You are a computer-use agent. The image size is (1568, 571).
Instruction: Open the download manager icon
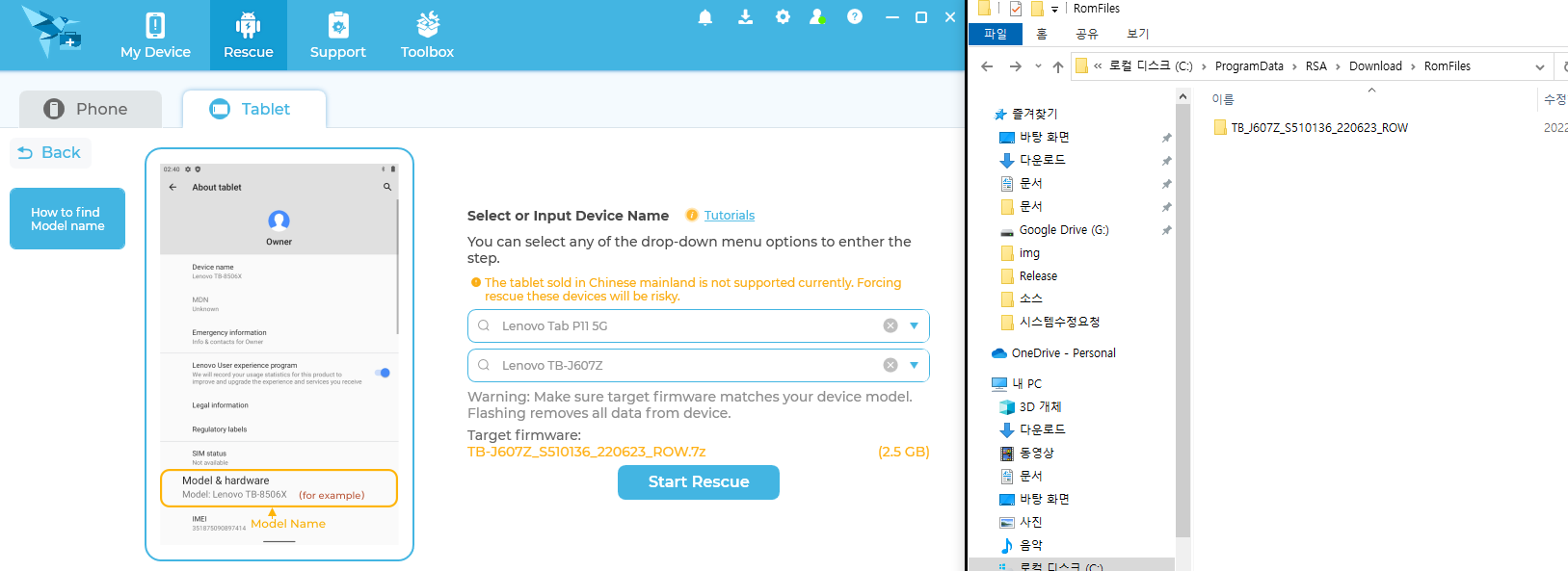pos(745,17)
